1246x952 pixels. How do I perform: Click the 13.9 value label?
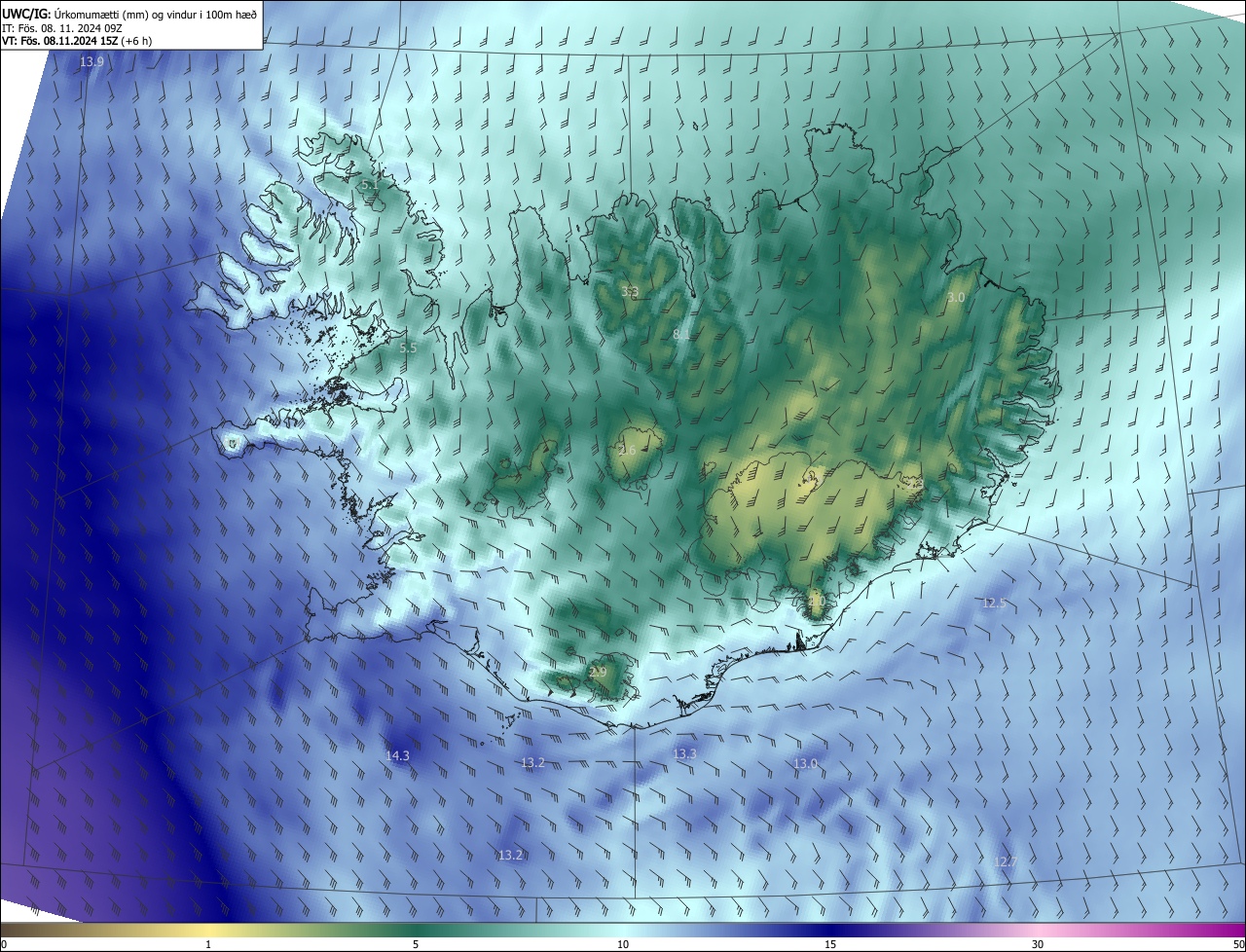coord(92,61)
